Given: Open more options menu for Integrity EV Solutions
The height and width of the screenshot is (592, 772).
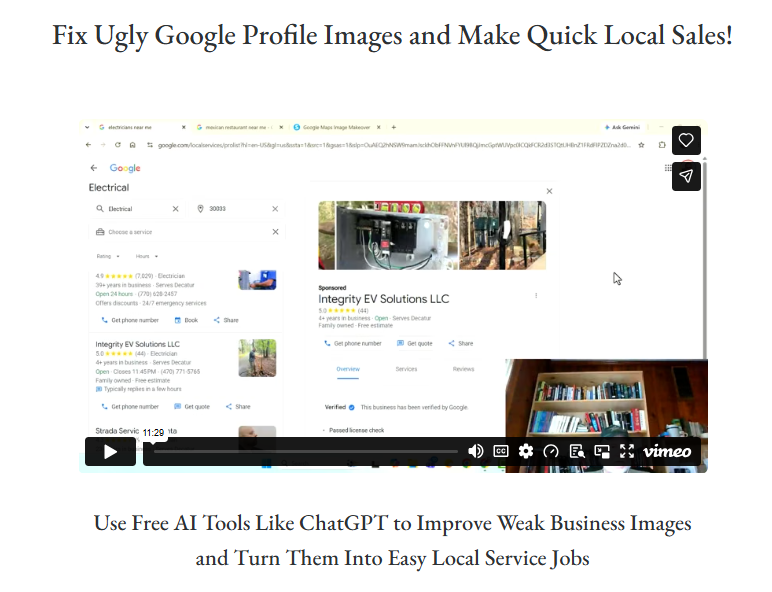Looking at the screenshot, I should click(536, 296).
